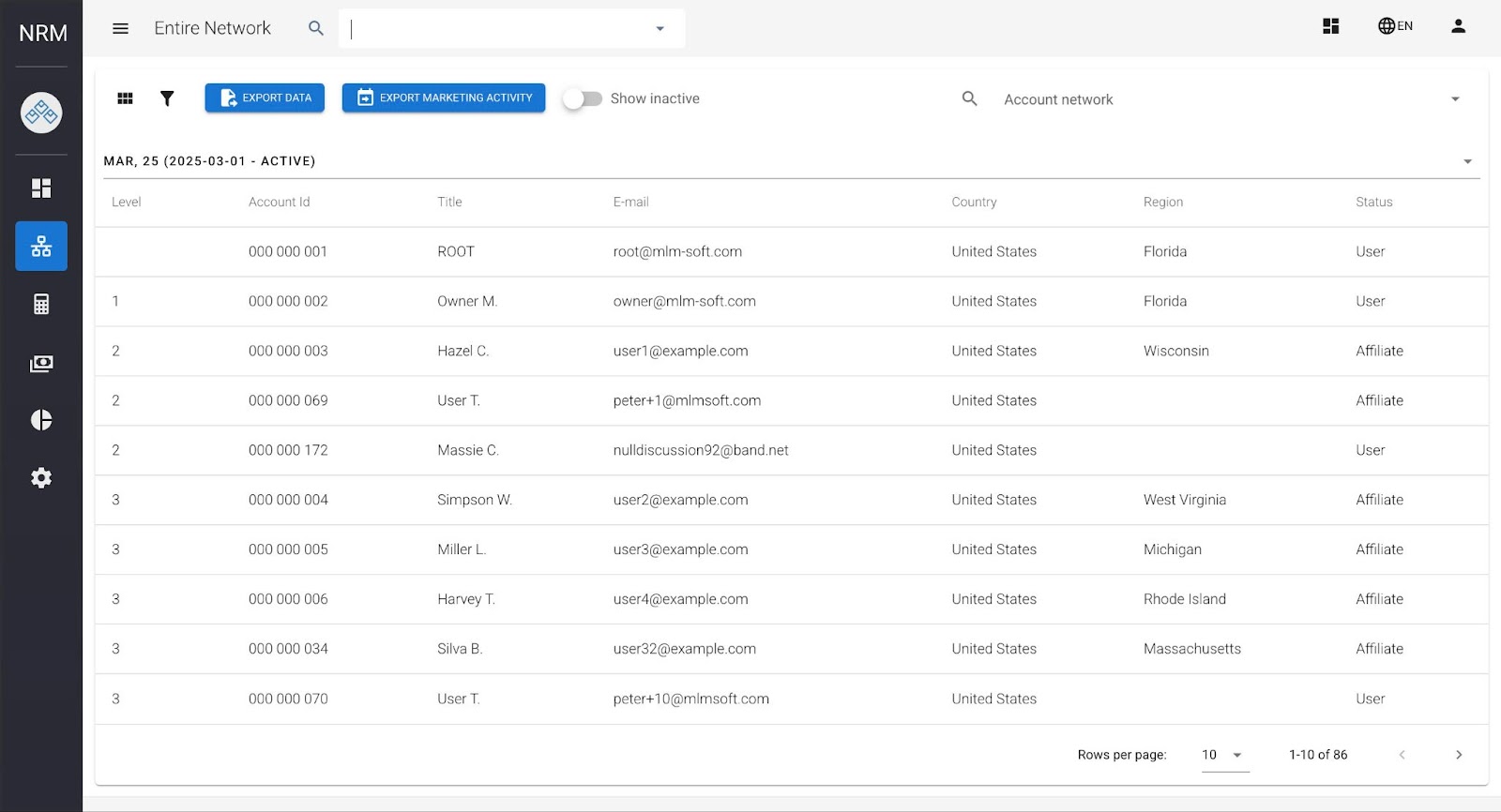This screenshot has width=1501, height=812.
Task: Click the top search input field
Action: point(502,29)
